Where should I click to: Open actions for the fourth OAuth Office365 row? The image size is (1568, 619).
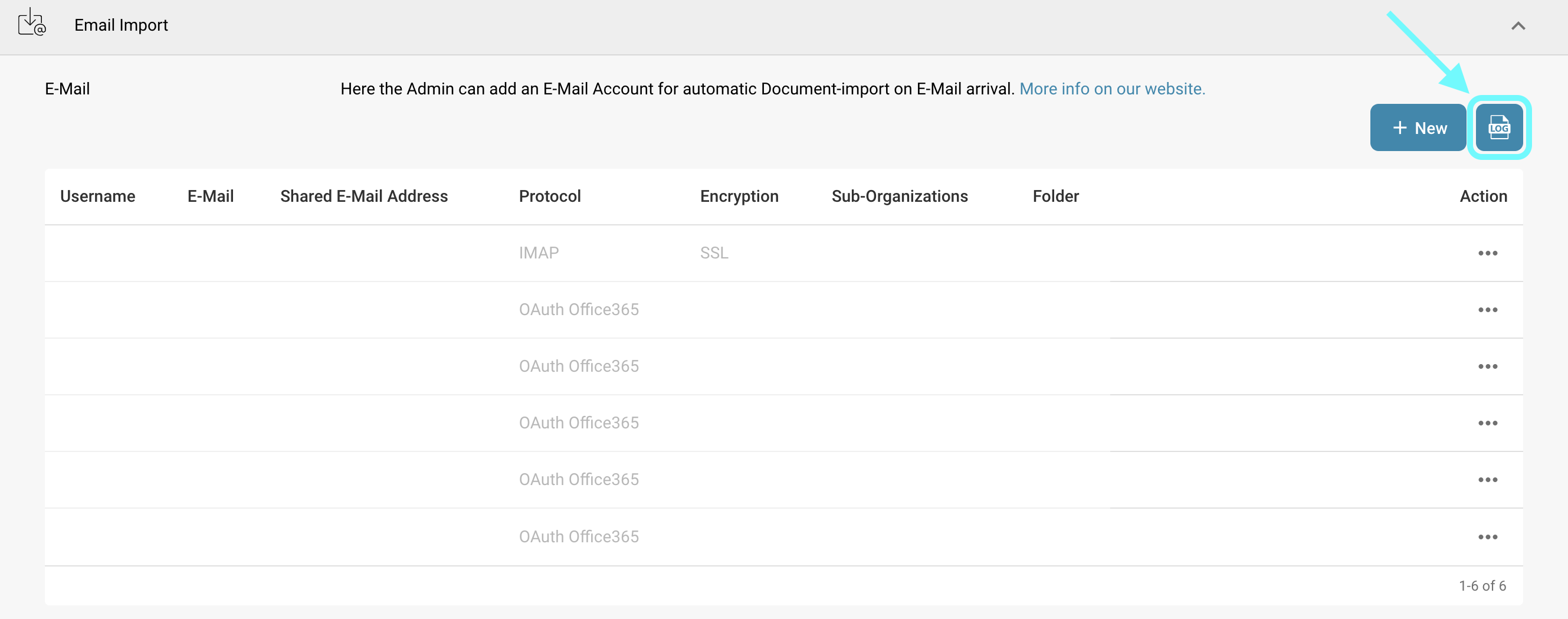tap(1487, 480)
